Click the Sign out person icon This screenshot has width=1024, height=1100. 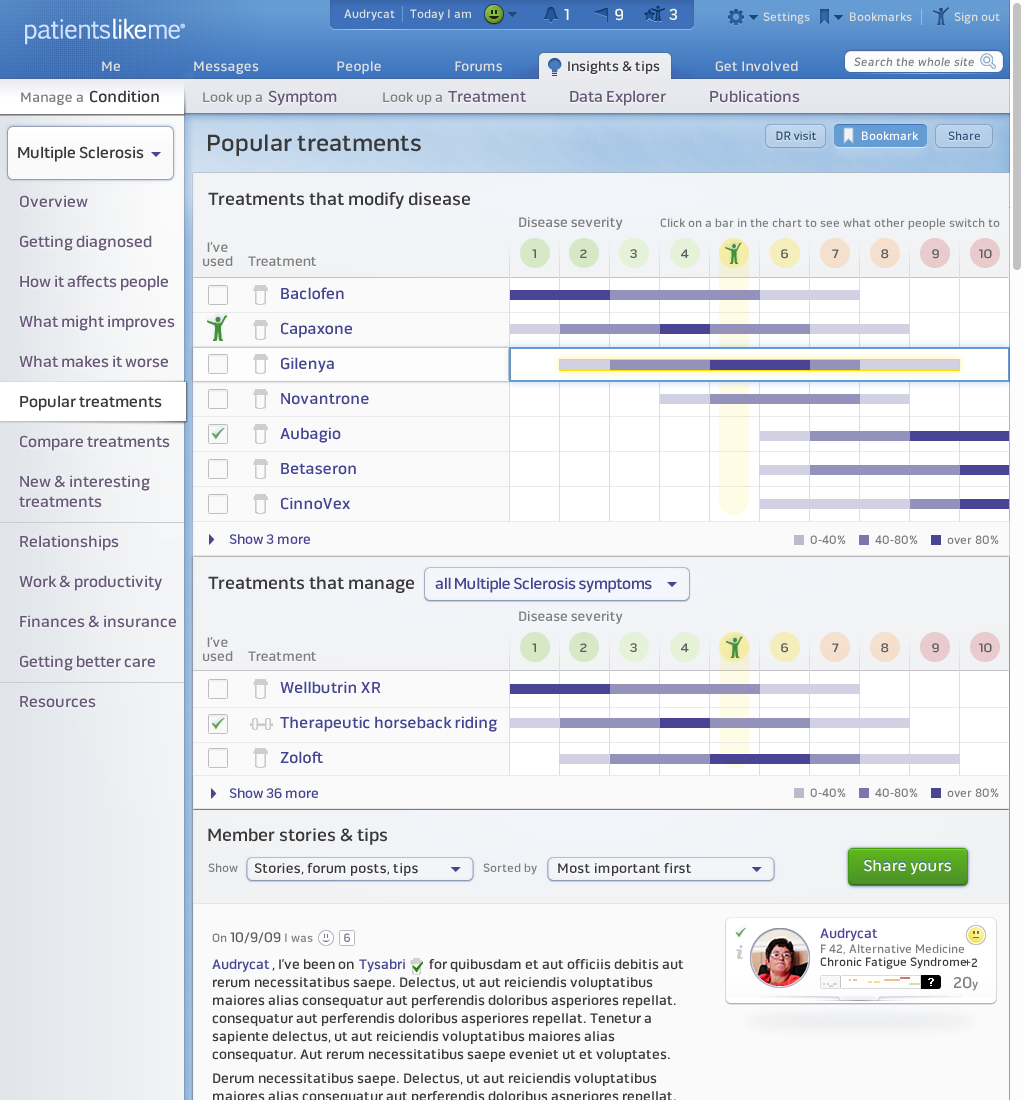(941, 16)
